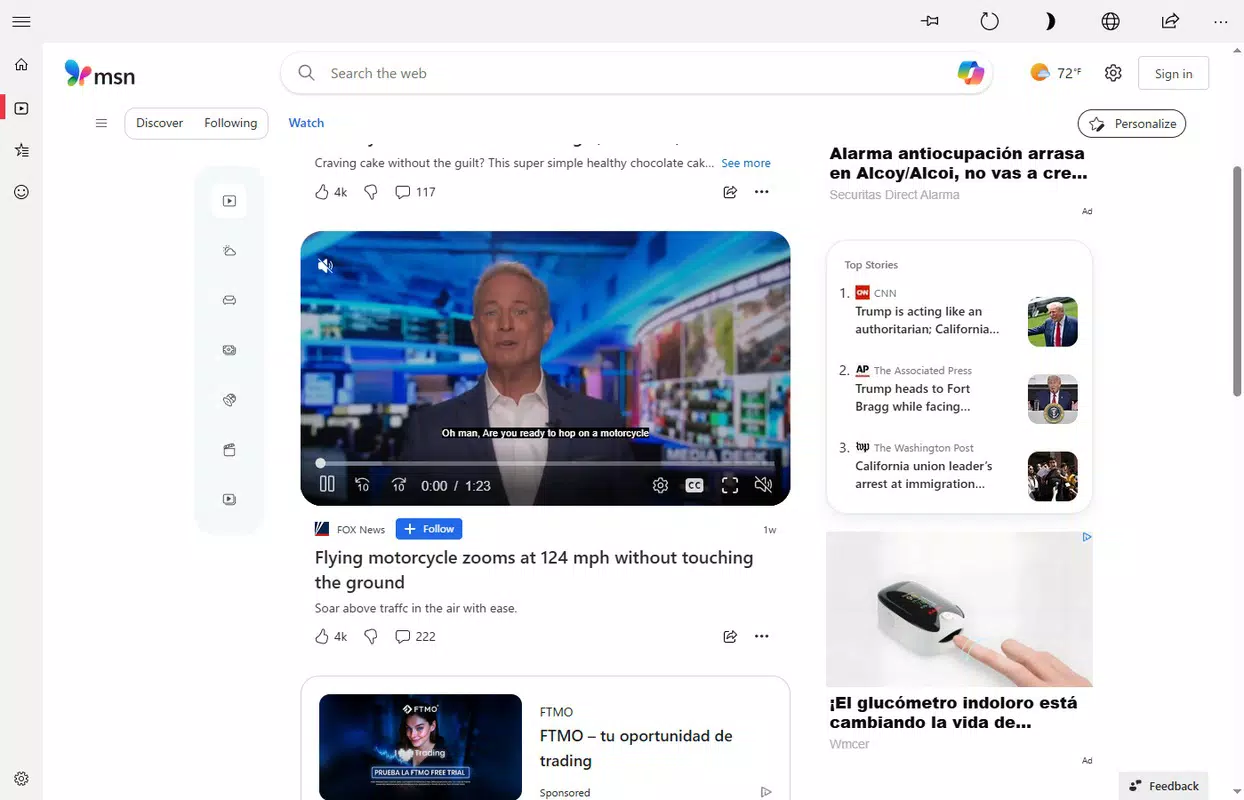
Task: Click the video progress bar
Action: (x=546, y=463)
